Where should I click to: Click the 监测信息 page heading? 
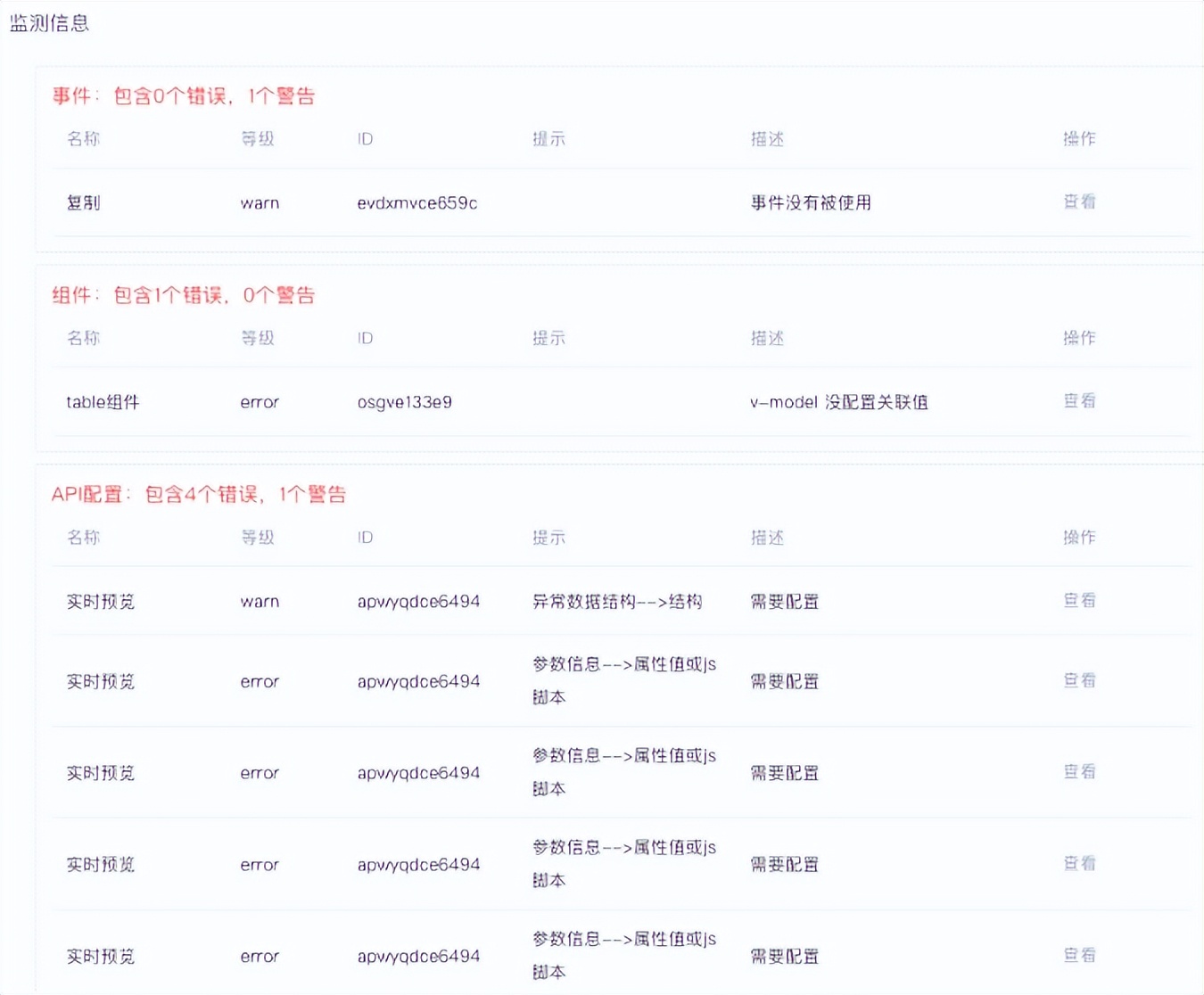coord(49,23)
